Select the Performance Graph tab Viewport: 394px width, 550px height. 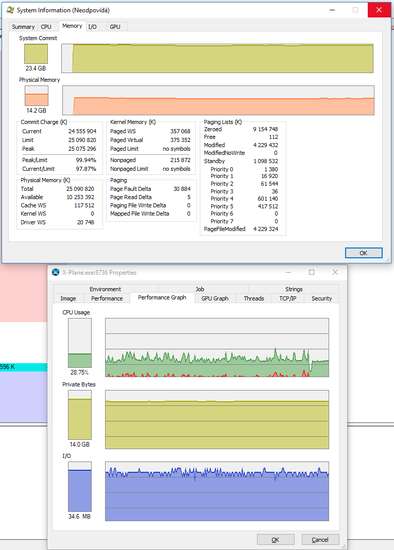[162, 297]
